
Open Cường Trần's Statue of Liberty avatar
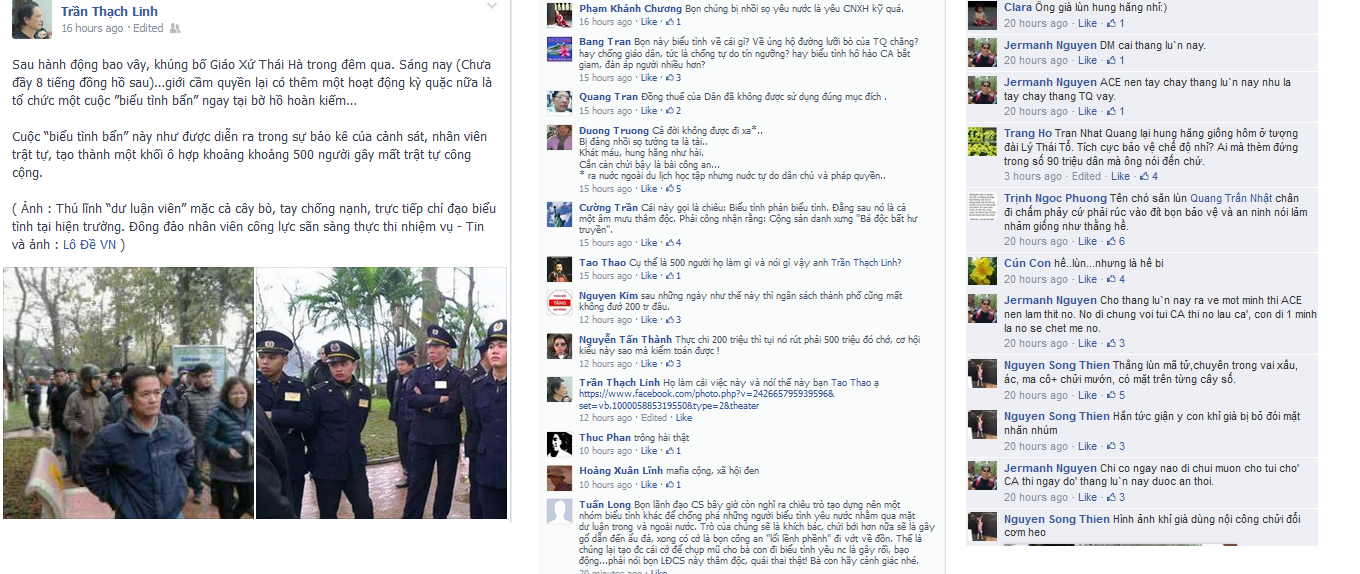pyautogui.click(x=559, y=214)
